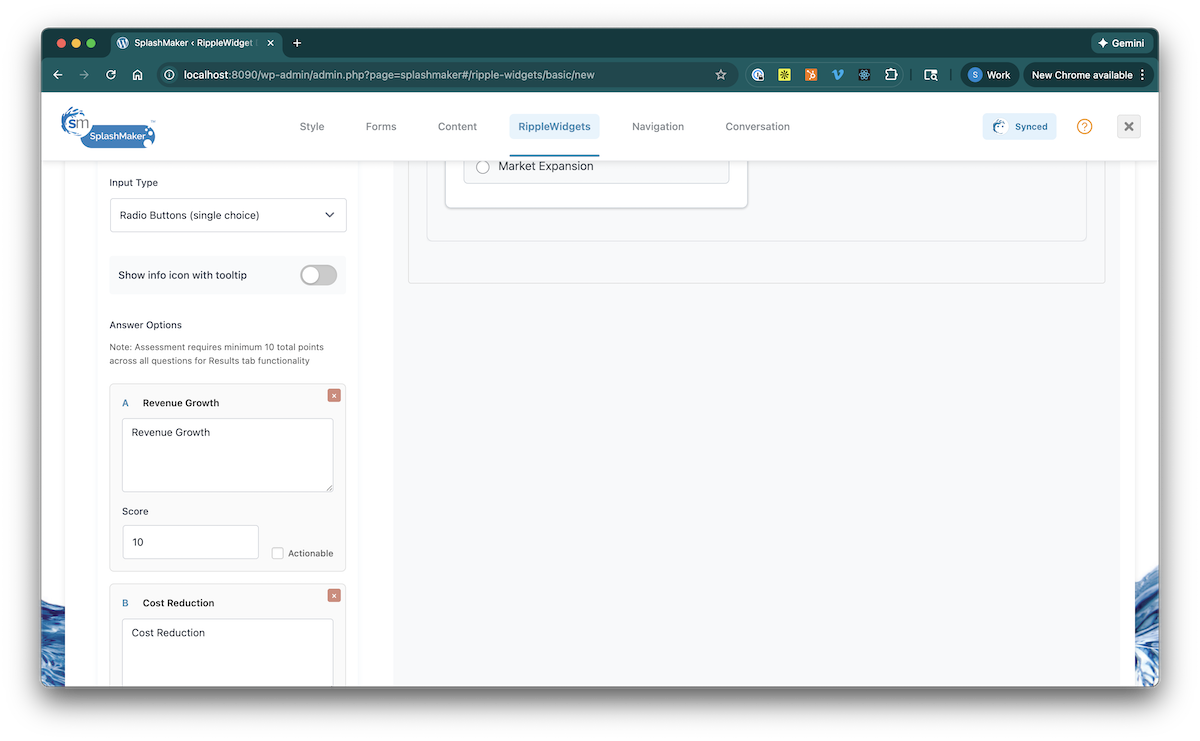The image size is (1200, 741).
Task: Switch to the Style tab
Action: 312,127
